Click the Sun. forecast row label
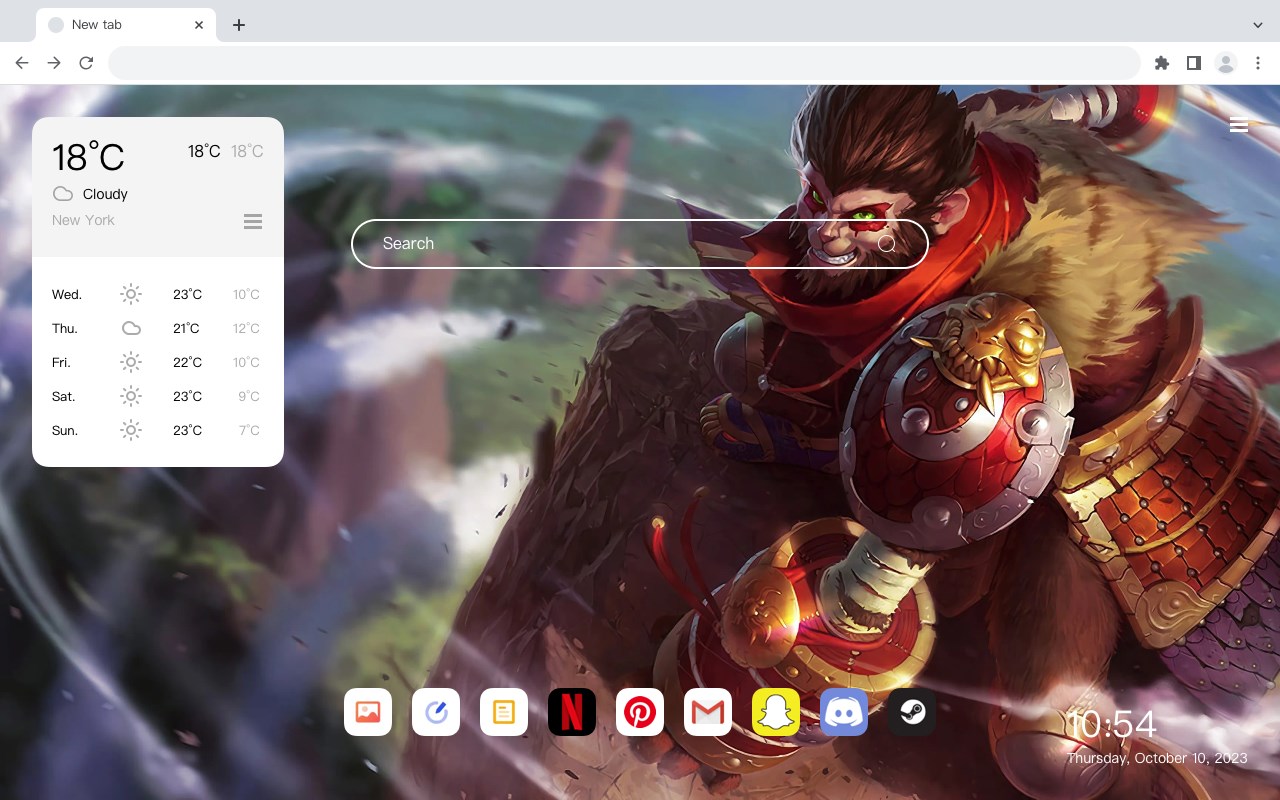The height and width of the screenshot is (800, 1280). 65,430
